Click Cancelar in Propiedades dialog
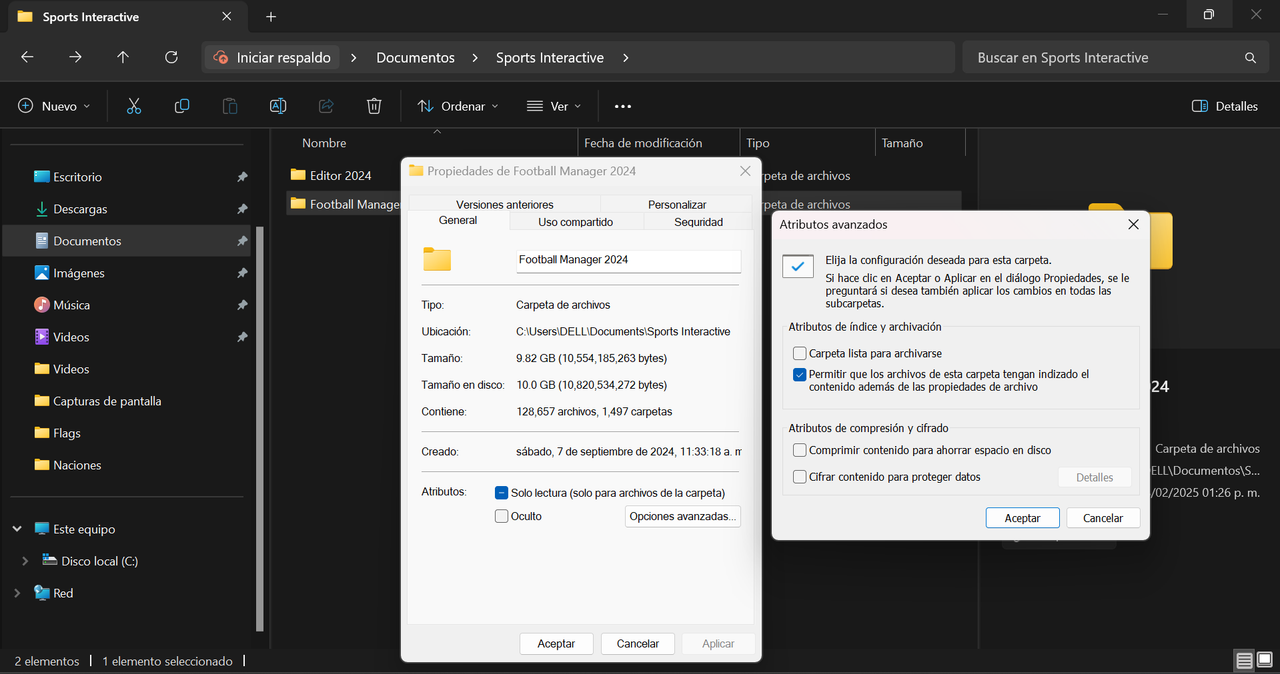The height and width of the screenshot is (674, 1280). 638,644
